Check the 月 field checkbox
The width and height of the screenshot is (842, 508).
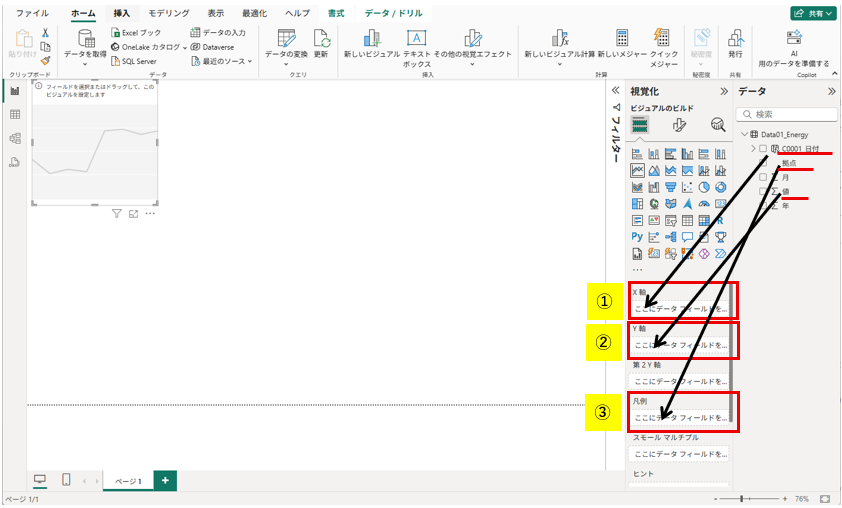[763, 177]
